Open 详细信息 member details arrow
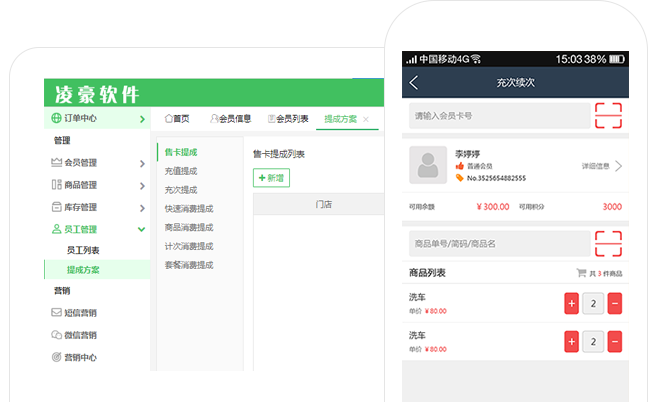Viewport: 660px width, 402px height. [x=618, y=166]
